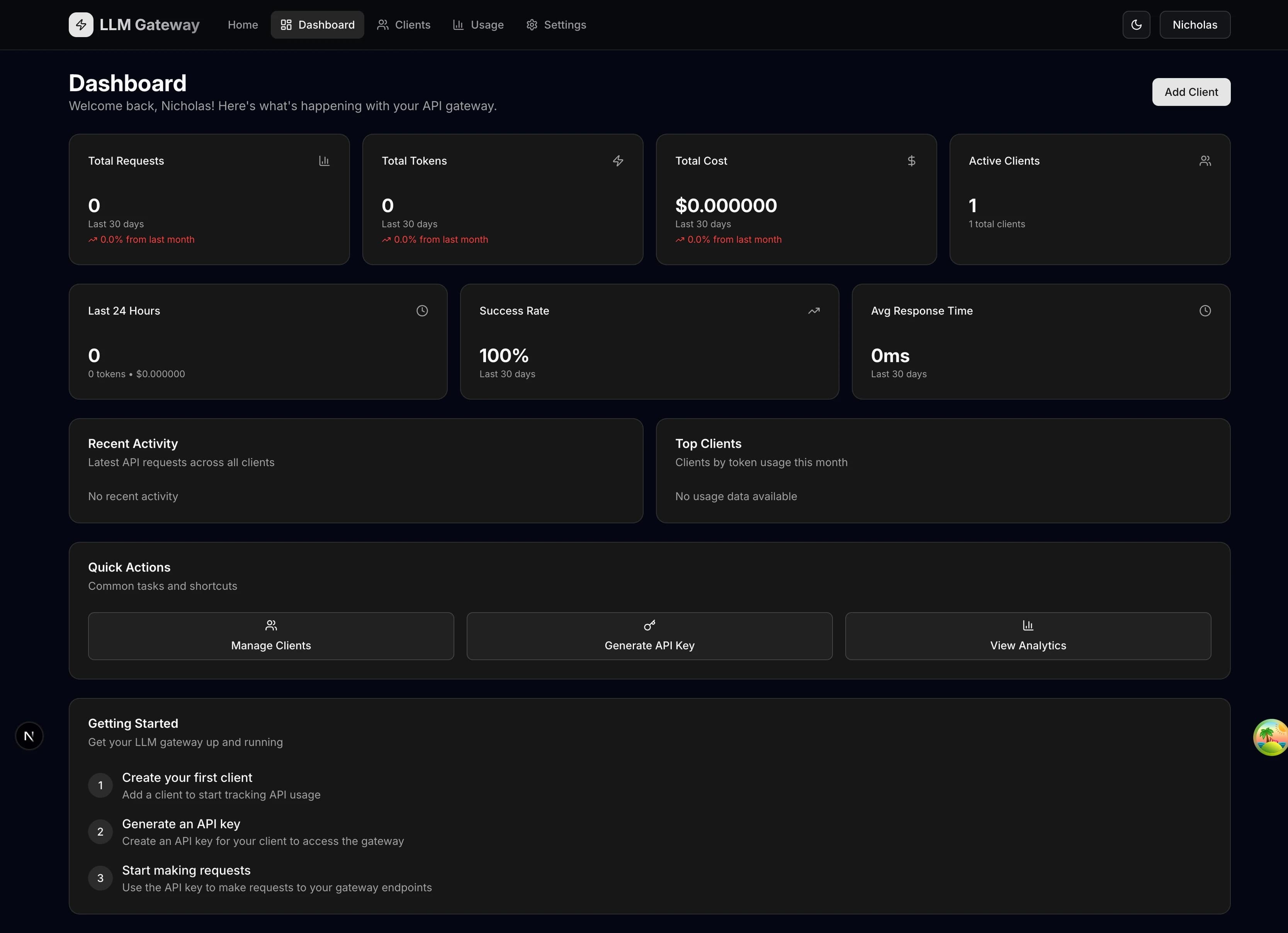Click the users icon on Active Clients card
Viewport: 1288px width, 933px height.
click(1205, 161)
